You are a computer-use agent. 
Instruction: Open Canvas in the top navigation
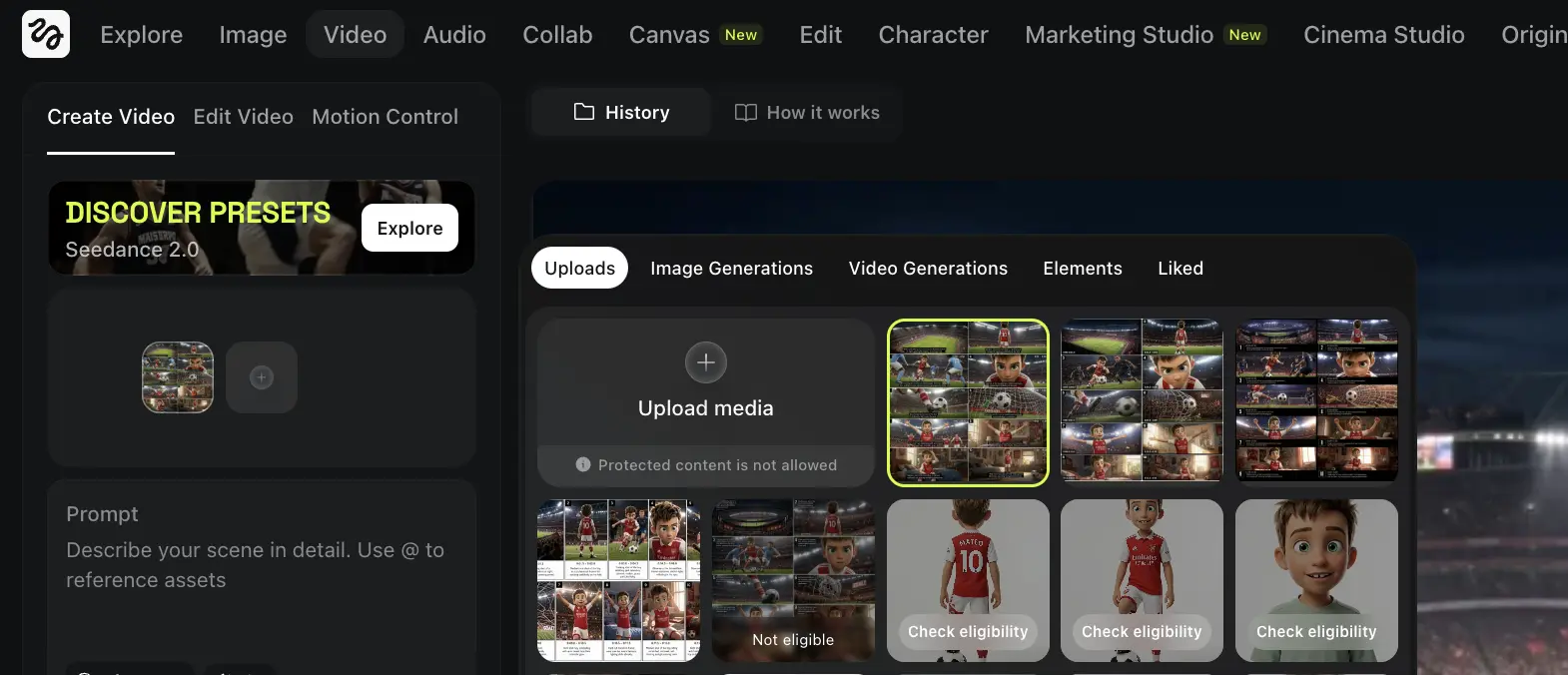[x=695, y=35]
